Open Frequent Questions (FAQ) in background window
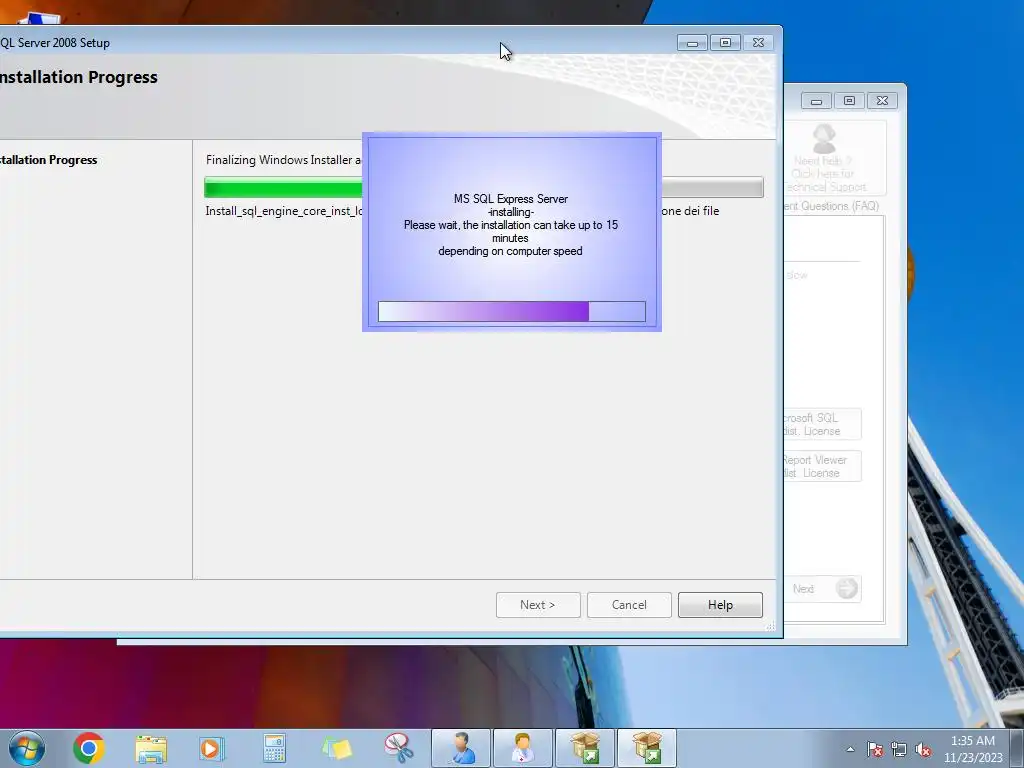 (831, 206)
